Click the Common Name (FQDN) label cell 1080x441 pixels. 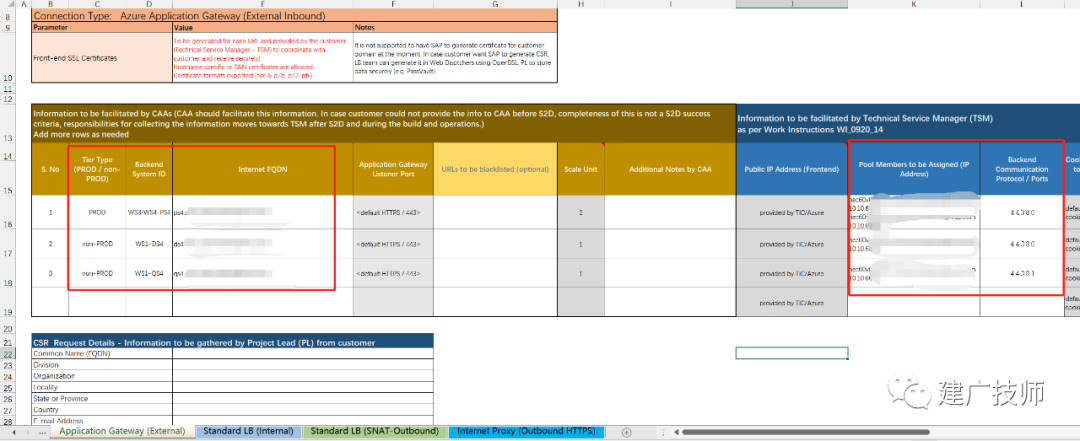[102, 353]
